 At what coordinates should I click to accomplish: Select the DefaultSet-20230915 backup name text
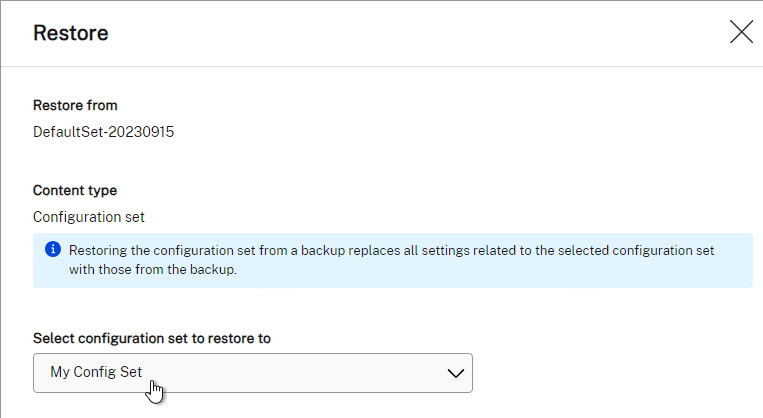click(x=103, y=132)
